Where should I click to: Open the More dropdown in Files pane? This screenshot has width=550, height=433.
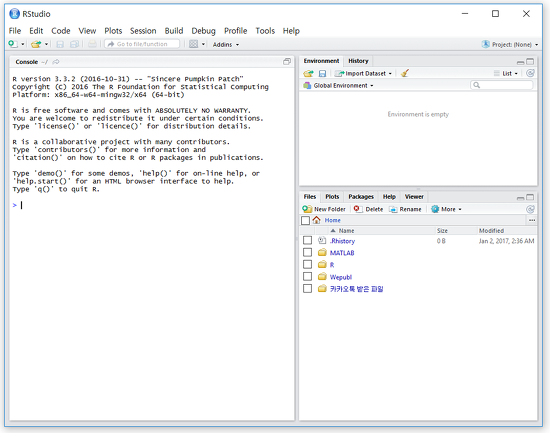(446, 209)
